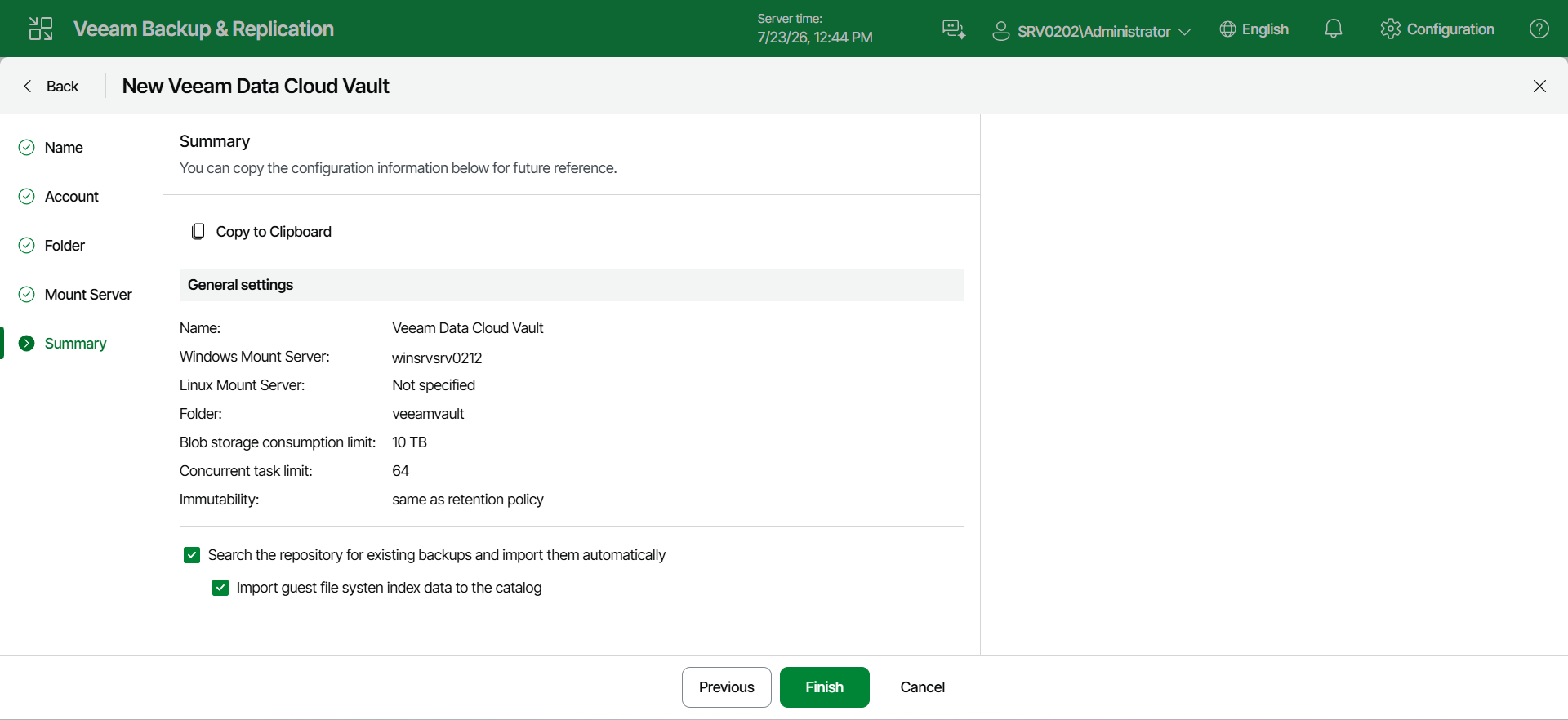
Task: Click the Back arrow icon
Action: [28, 86]
